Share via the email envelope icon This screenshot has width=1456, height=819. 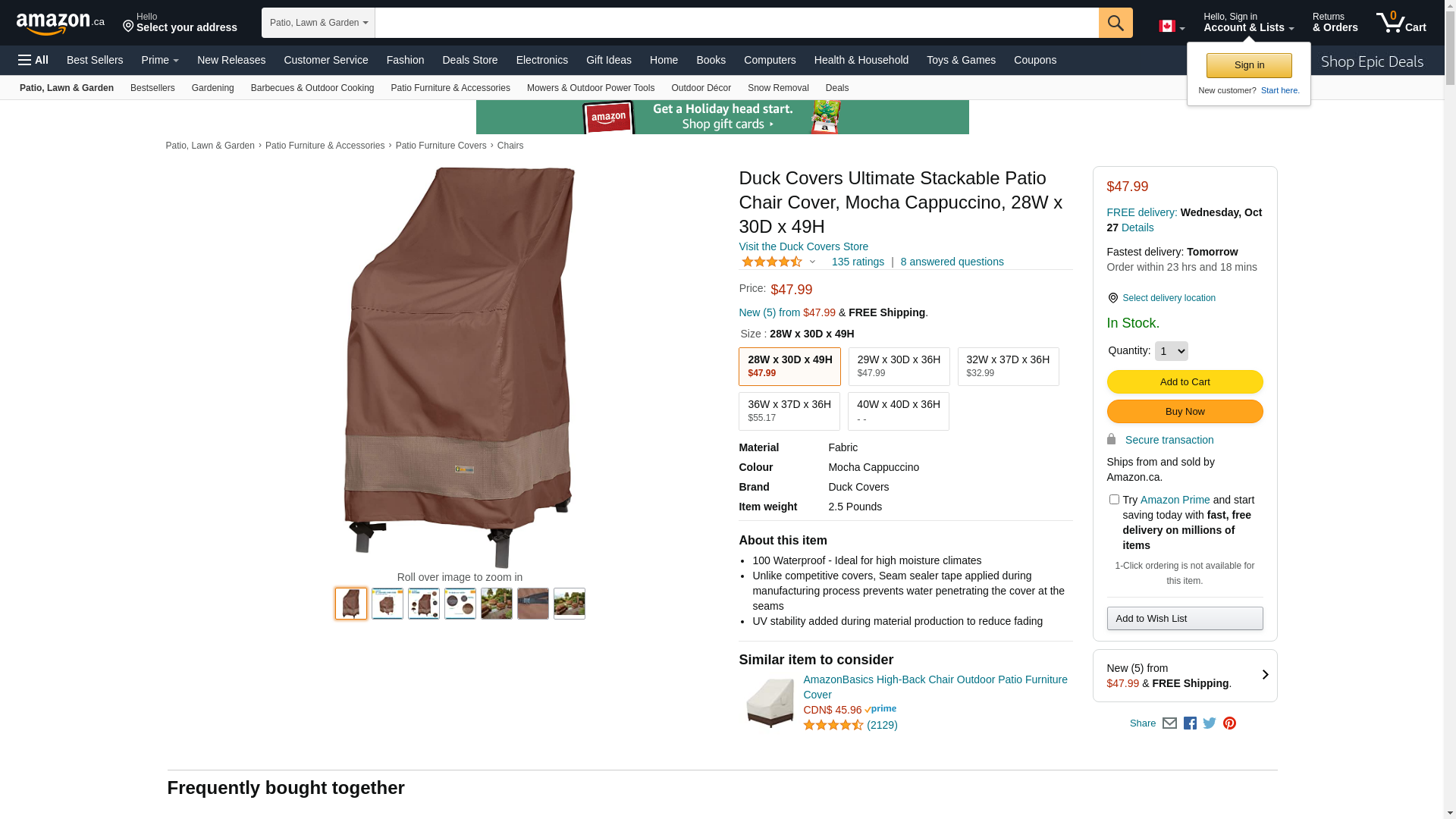click(1169, 723)
